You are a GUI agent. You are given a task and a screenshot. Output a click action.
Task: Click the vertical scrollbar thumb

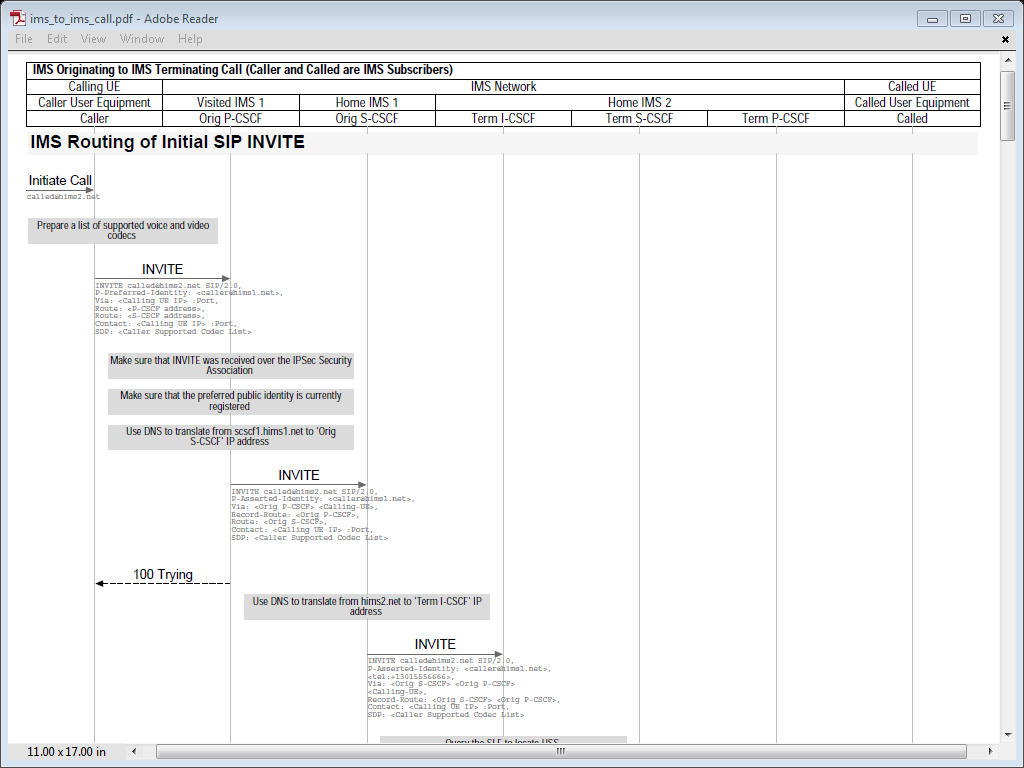[x=1008, y=106]
